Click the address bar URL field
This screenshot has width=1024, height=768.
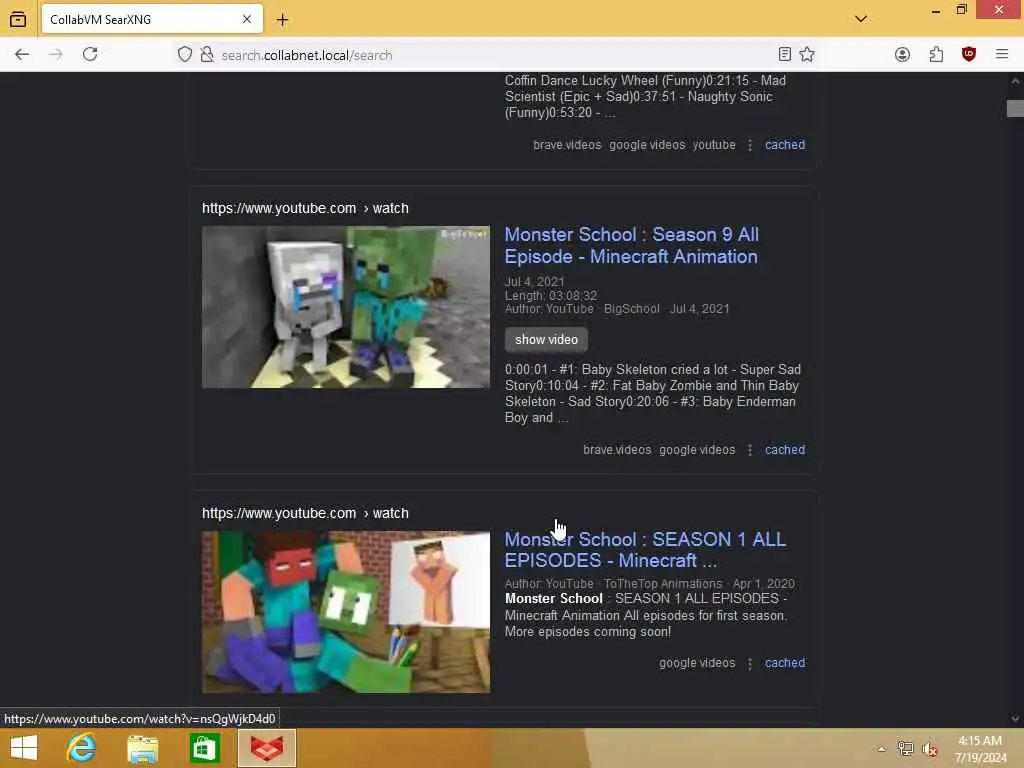coord(496,56)
